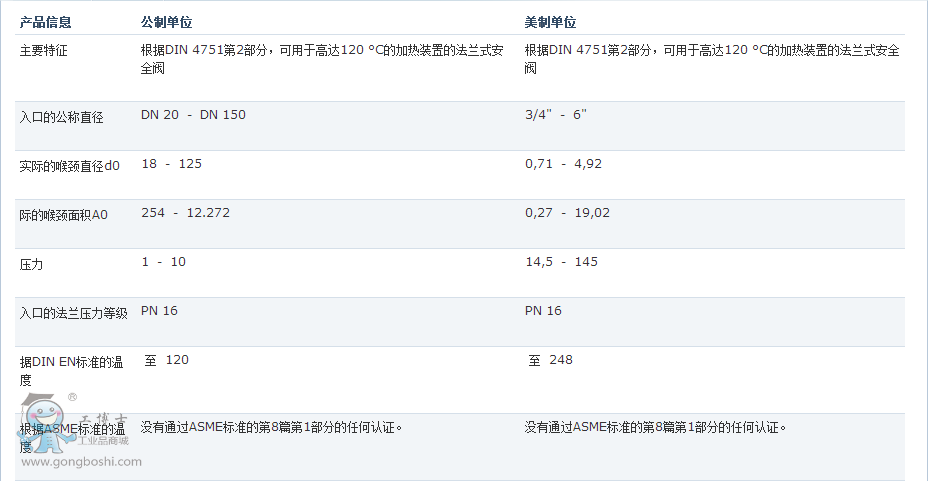Screen dimensions: 933x481
Task: Click PN 16 in the 公制单位 column
Action: (x=159, y=311)
